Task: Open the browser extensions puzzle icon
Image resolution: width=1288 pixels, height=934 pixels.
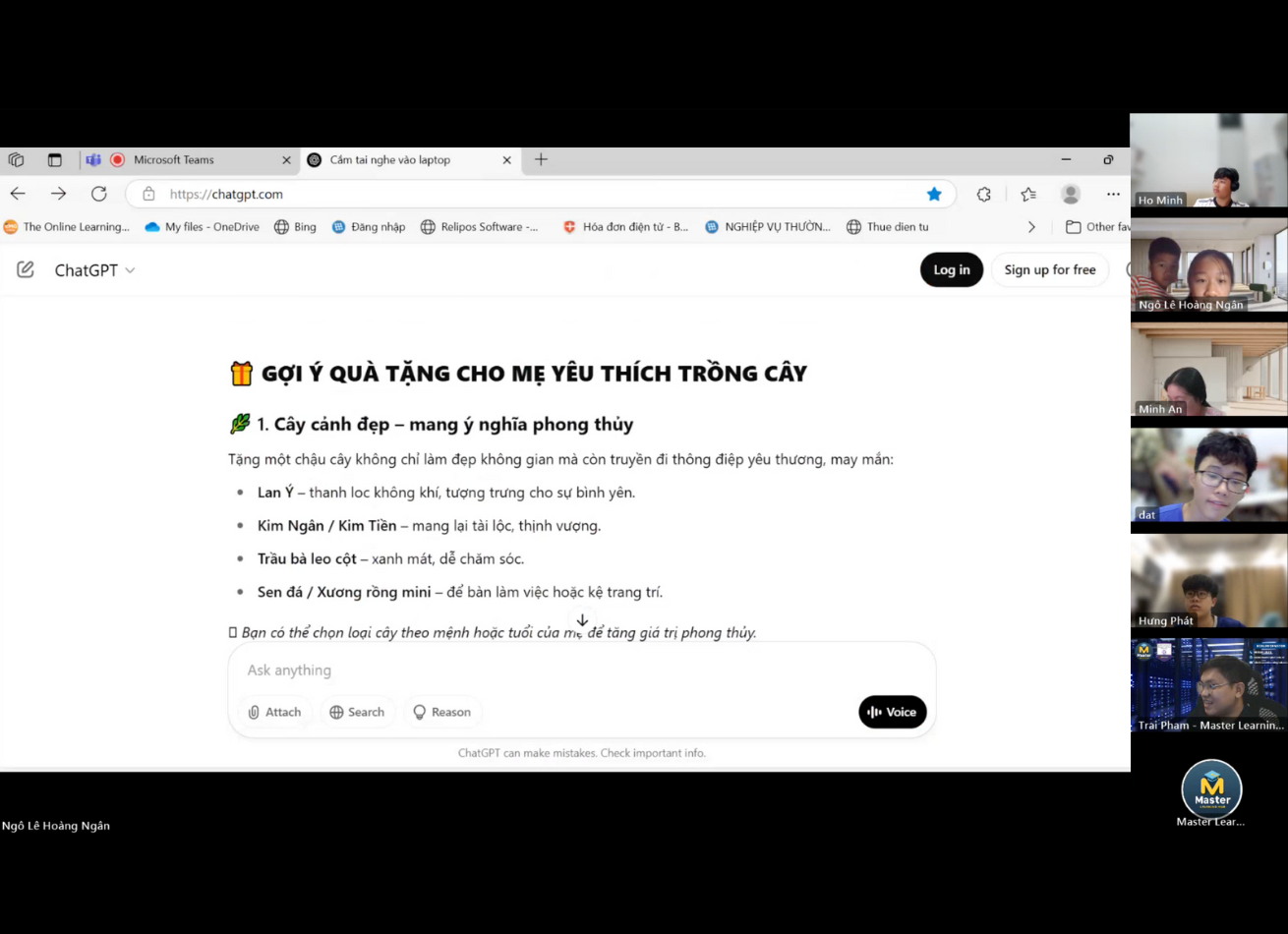Action: [984, 194]
